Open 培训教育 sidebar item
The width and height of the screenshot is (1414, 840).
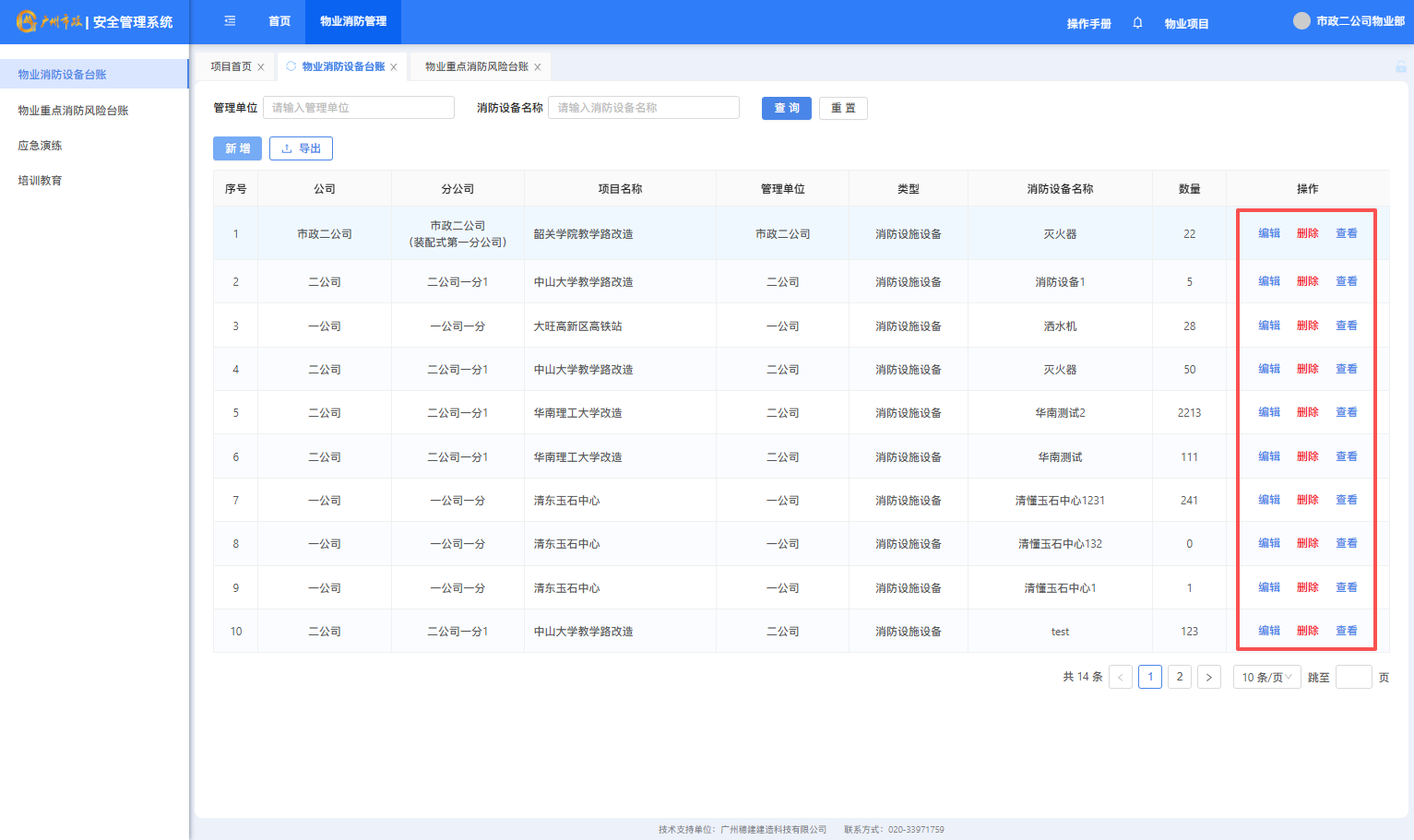pyautogui.click(x=41, y=181)
